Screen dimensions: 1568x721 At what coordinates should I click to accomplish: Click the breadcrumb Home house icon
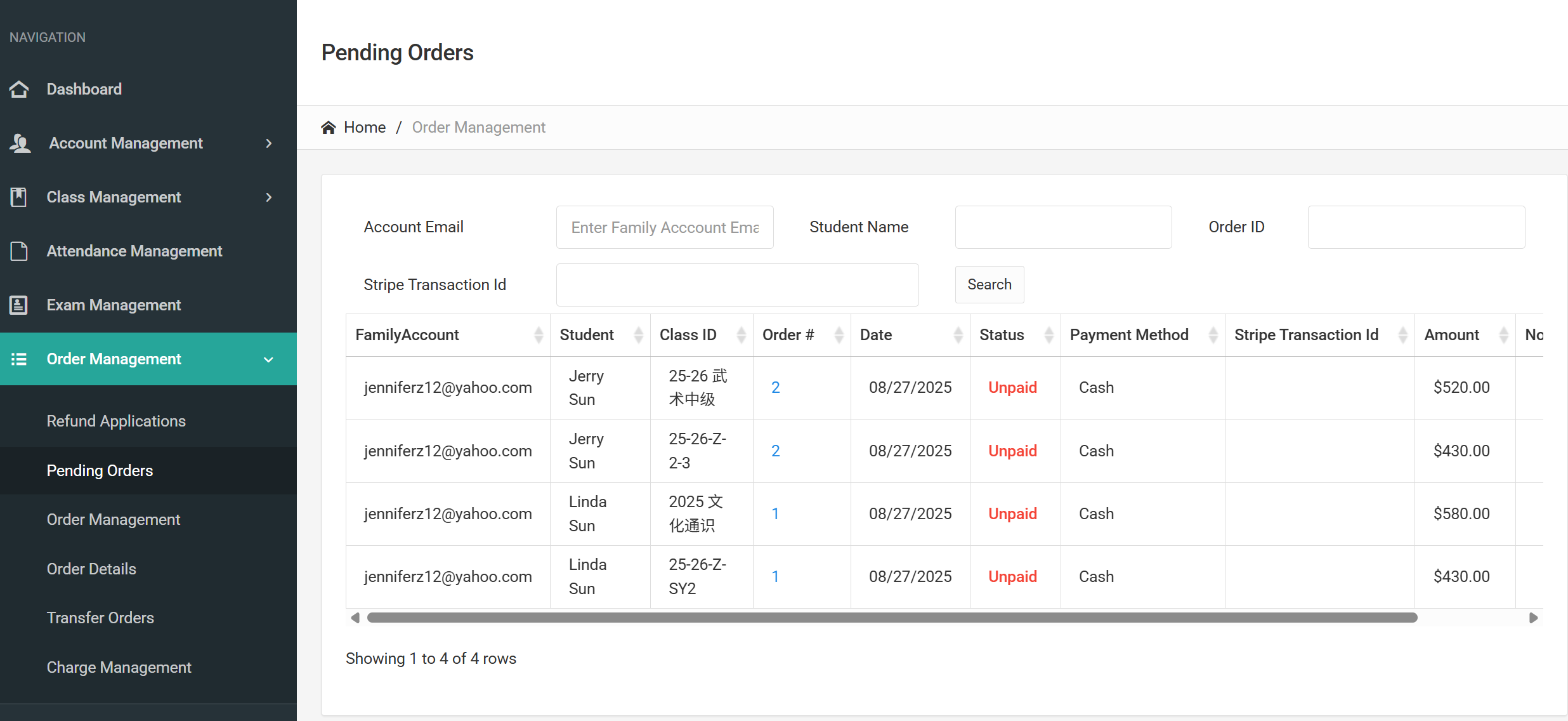[329, 128]
